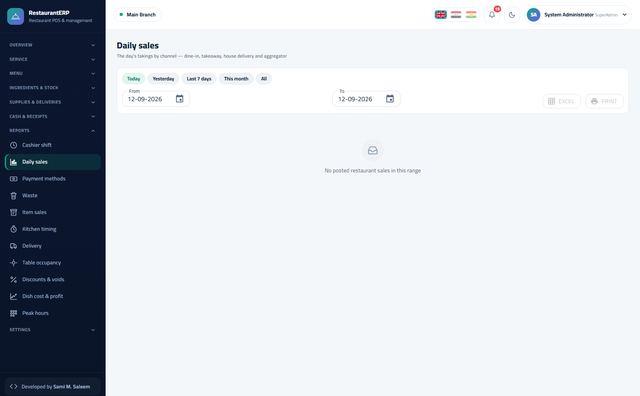
Task: Select the second red-white striped flag language
Action: [x=456, y=15]
